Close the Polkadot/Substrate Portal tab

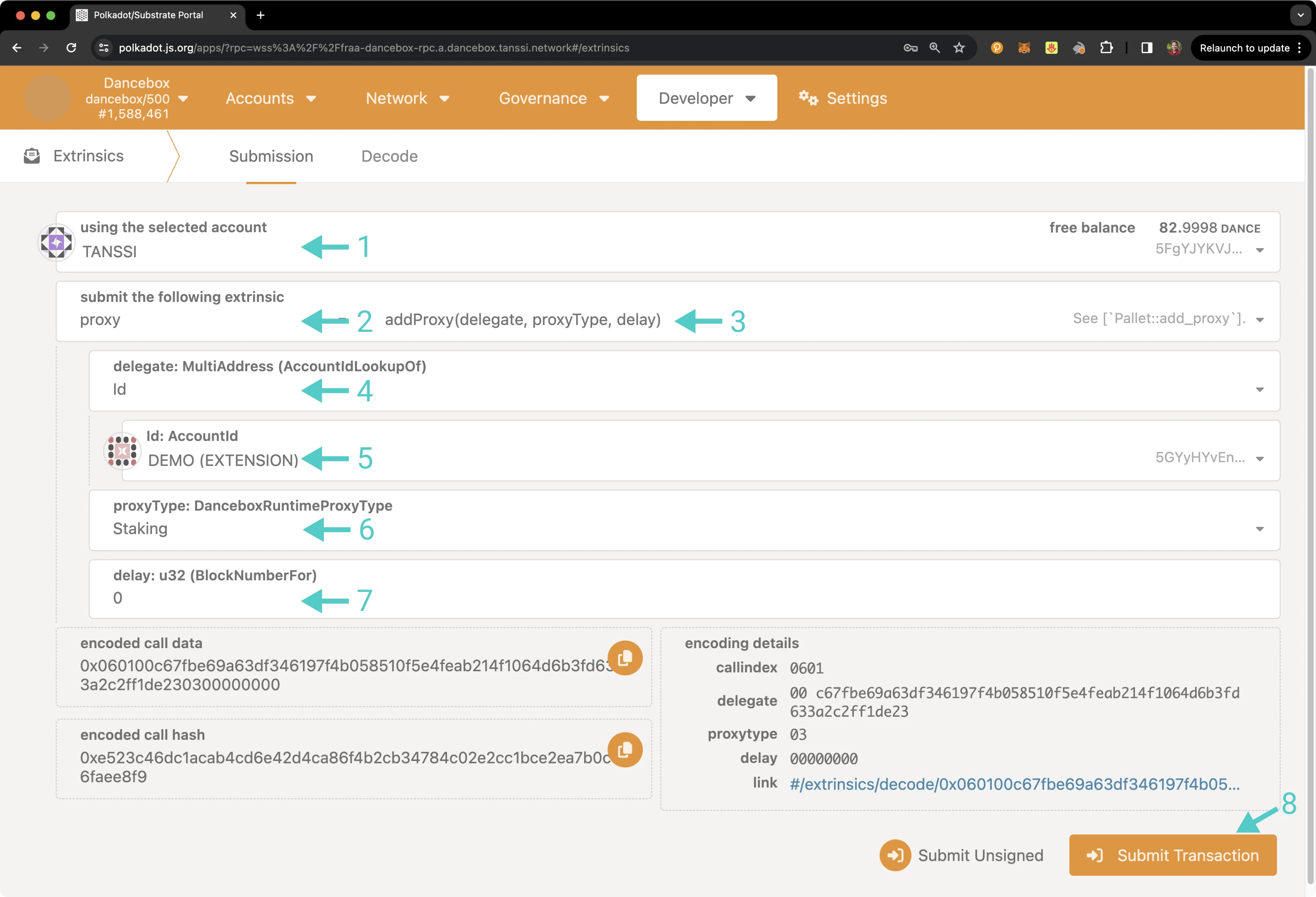(x=233, y=15)
